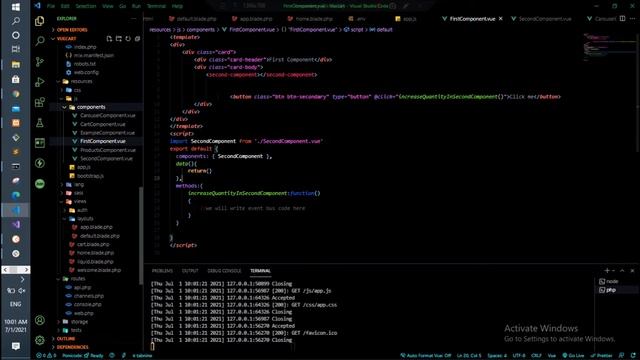
Task: Expand the DEPENDENCIES section
Action: (x=72, y=347)
